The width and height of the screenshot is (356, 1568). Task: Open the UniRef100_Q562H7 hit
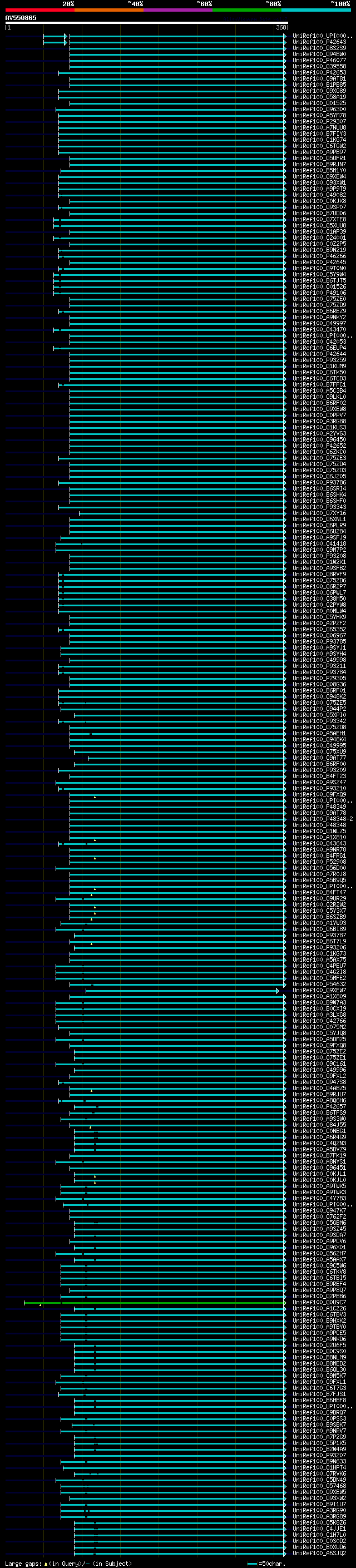click(x=319, y=1253)
